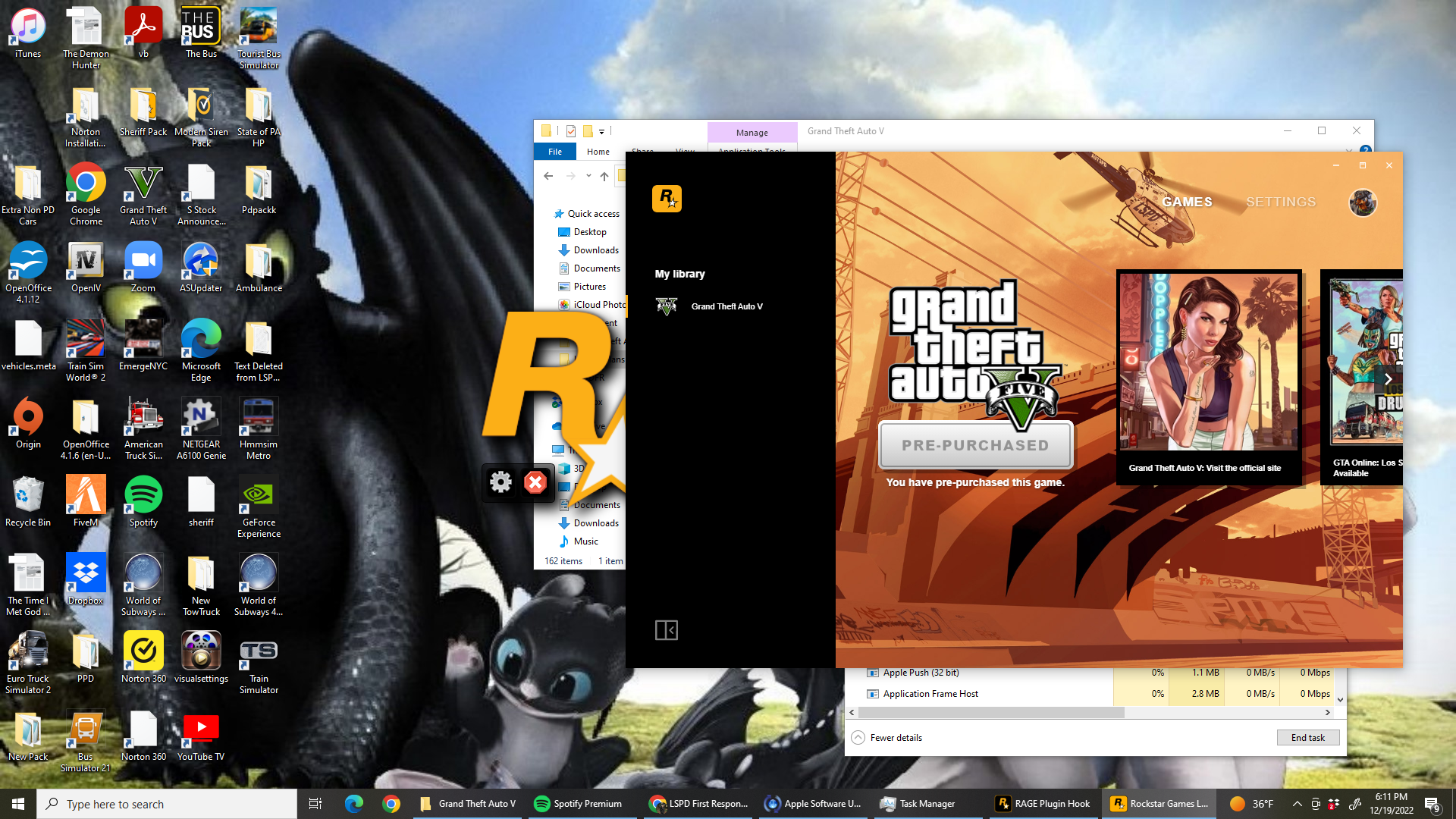Viewport: 1456px width, 819px height.
Task: Click the red X cancel icon
Action: click(535, 482)
